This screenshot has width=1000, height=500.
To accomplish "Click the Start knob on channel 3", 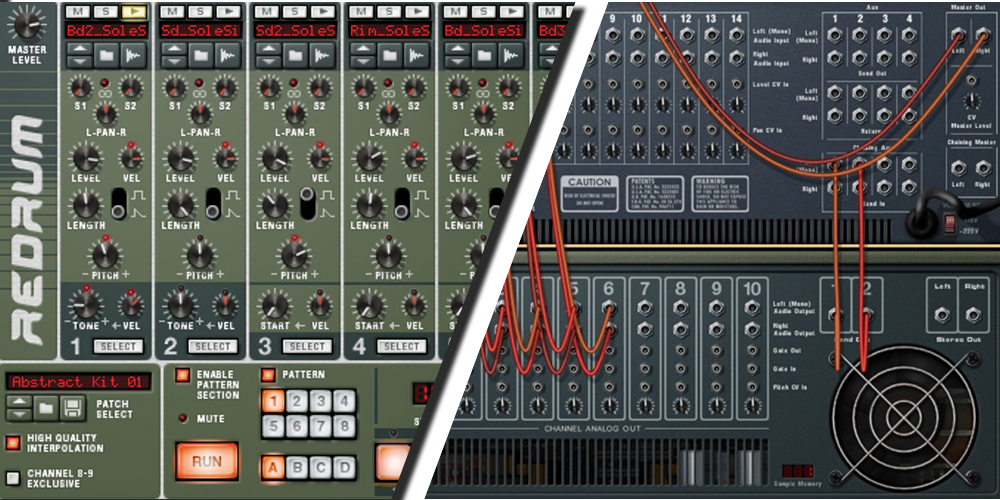I will 275,305.
